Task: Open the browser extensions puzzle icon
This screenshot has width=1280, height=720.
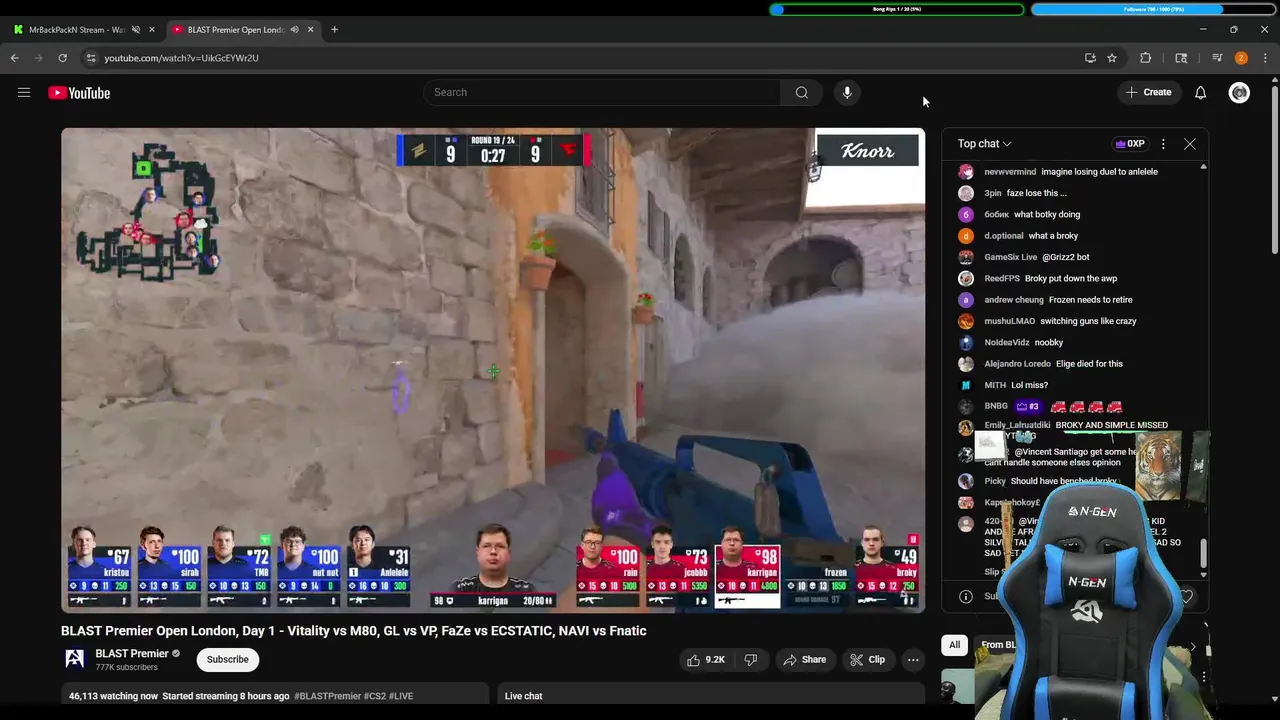Action: (1146, 58)
